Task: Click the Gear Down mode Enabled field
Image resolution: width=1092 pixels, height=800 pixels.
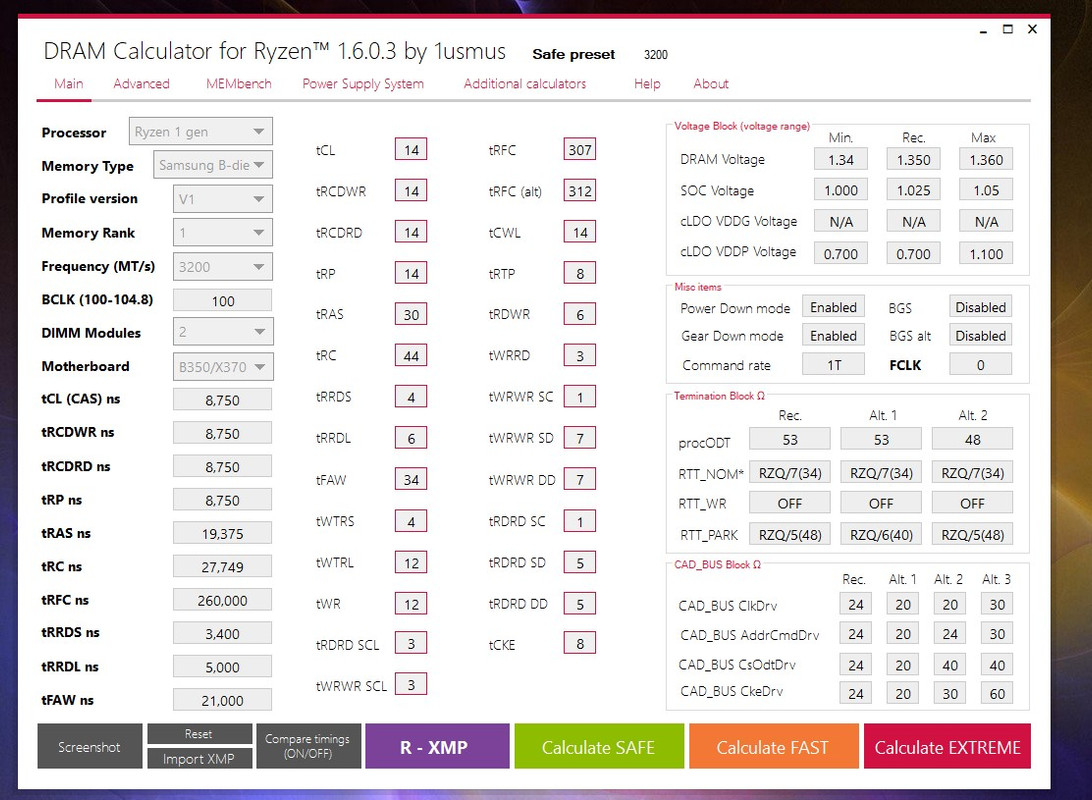Action: pos(833,336)
